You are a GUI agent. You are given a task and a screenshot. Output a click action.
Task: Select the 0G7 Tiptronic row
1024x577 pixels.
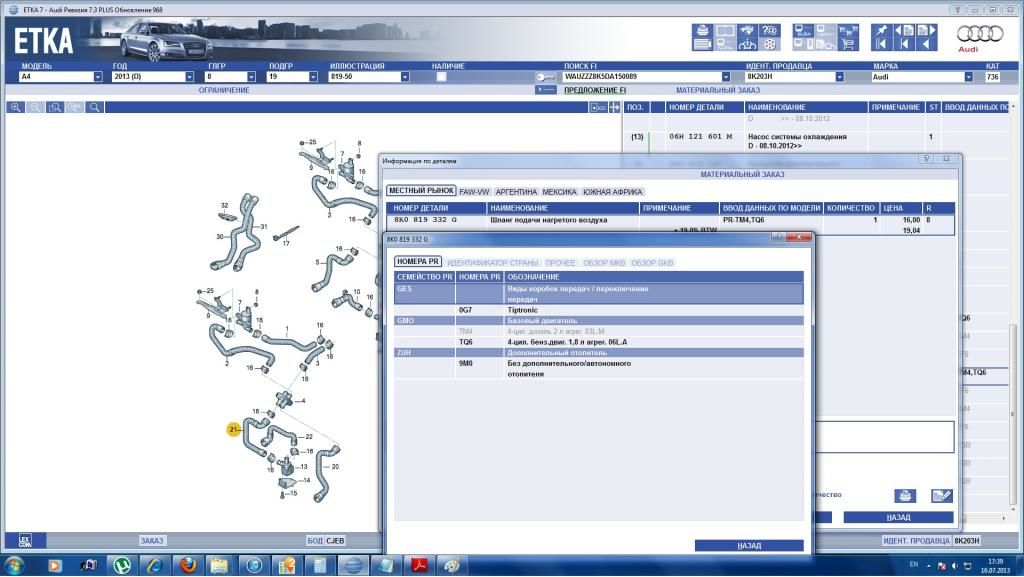pyautogui.click(x=599, y=310)
